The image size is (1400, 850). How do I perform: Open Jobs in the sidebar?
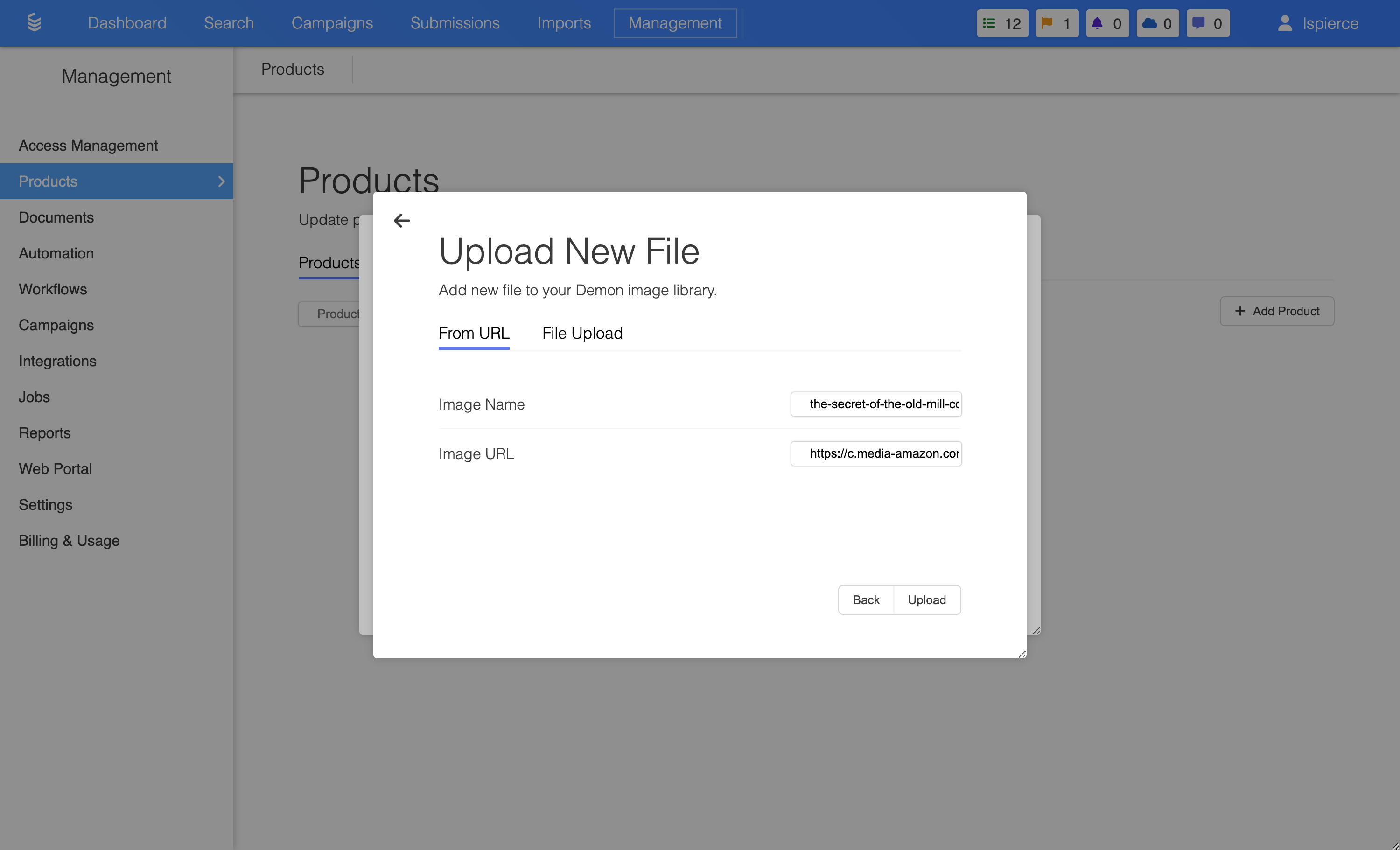117,397
